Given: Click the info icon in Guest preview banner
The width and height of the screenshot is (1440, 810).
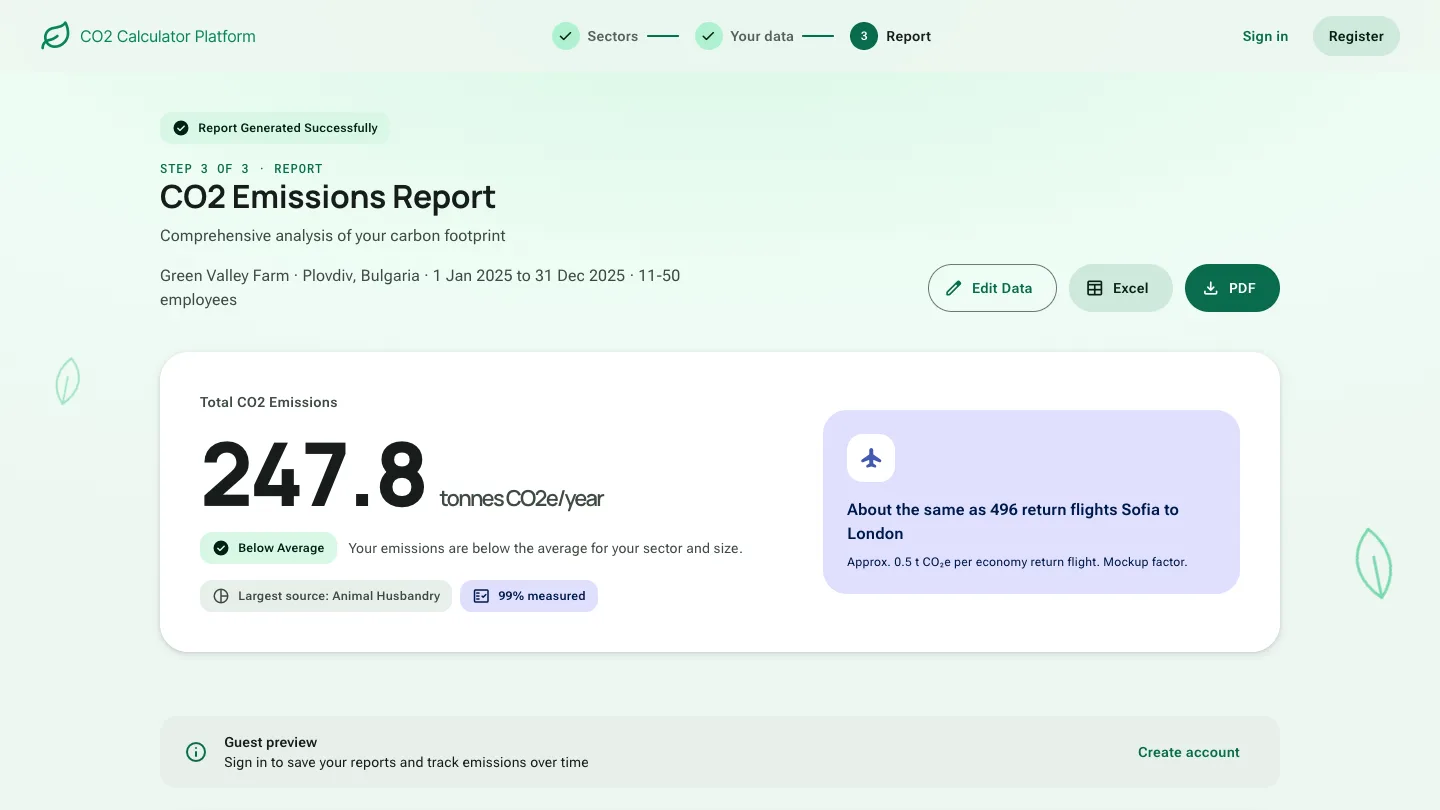Looking at the screenshot, I should click(x=196, y=752).
